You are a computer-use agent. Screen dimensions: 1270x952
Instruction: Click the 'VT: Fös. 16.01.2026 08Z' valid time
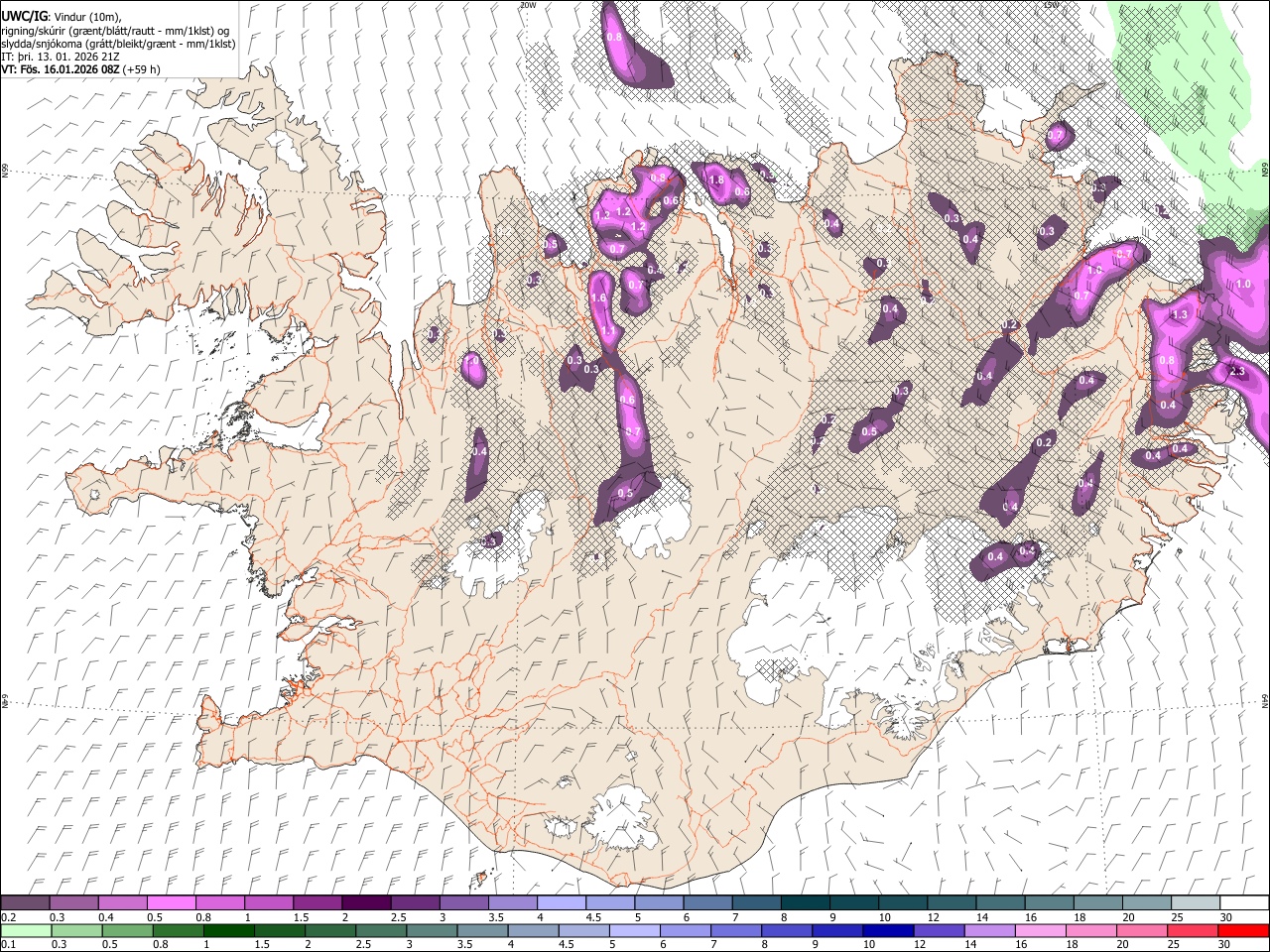(62, 69)
